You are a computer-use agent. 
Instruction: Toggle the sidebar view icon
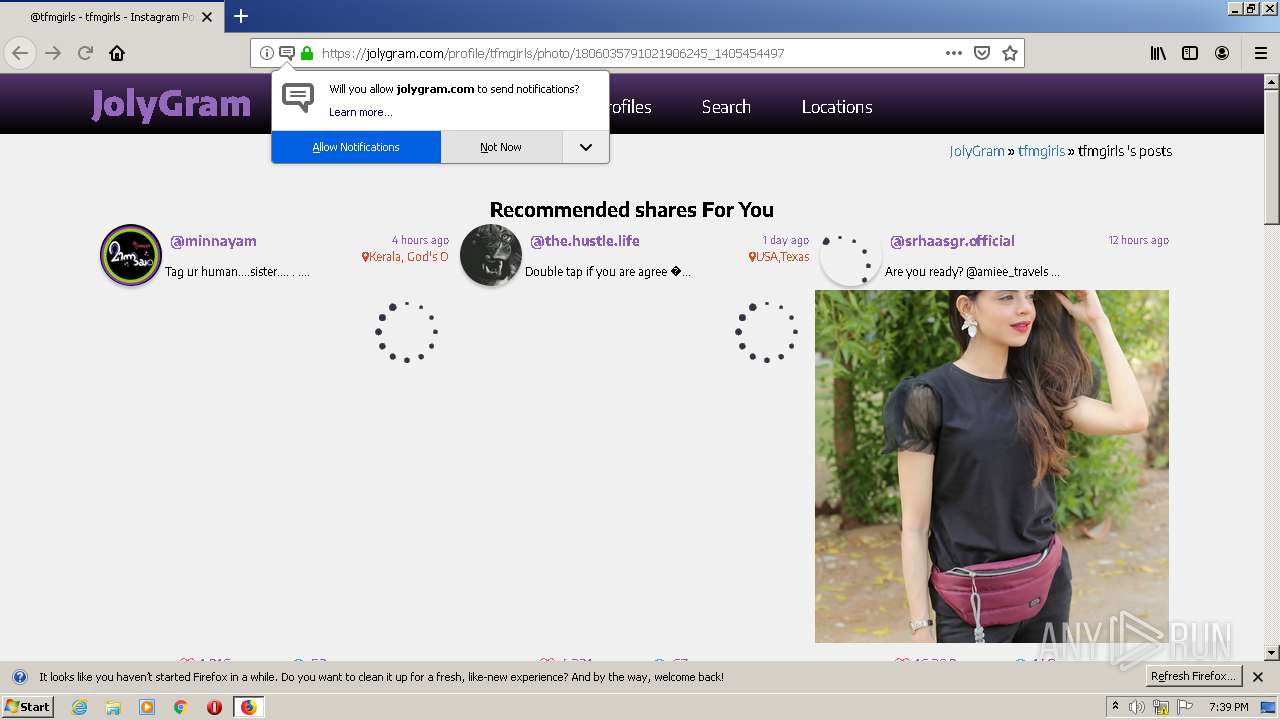[1190, 53]
